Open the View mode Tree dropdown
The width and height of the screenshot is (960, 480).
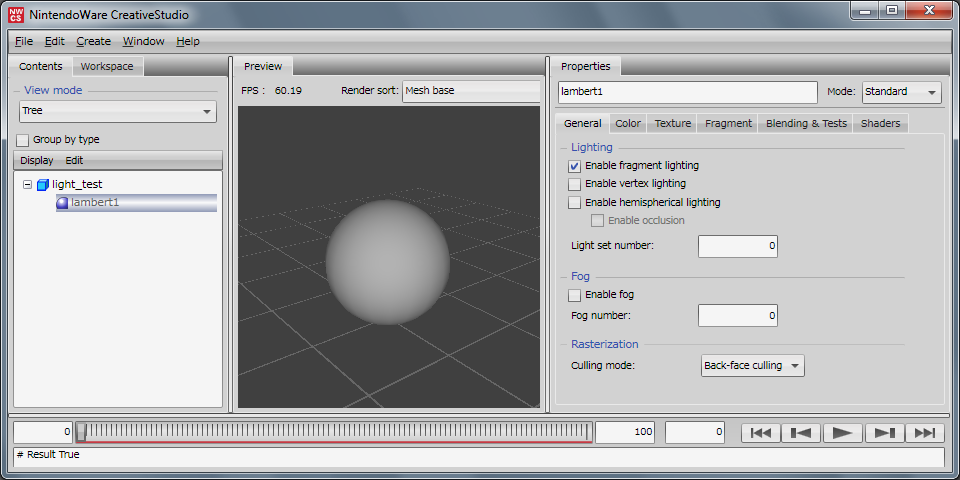click(x=117, y=111)
